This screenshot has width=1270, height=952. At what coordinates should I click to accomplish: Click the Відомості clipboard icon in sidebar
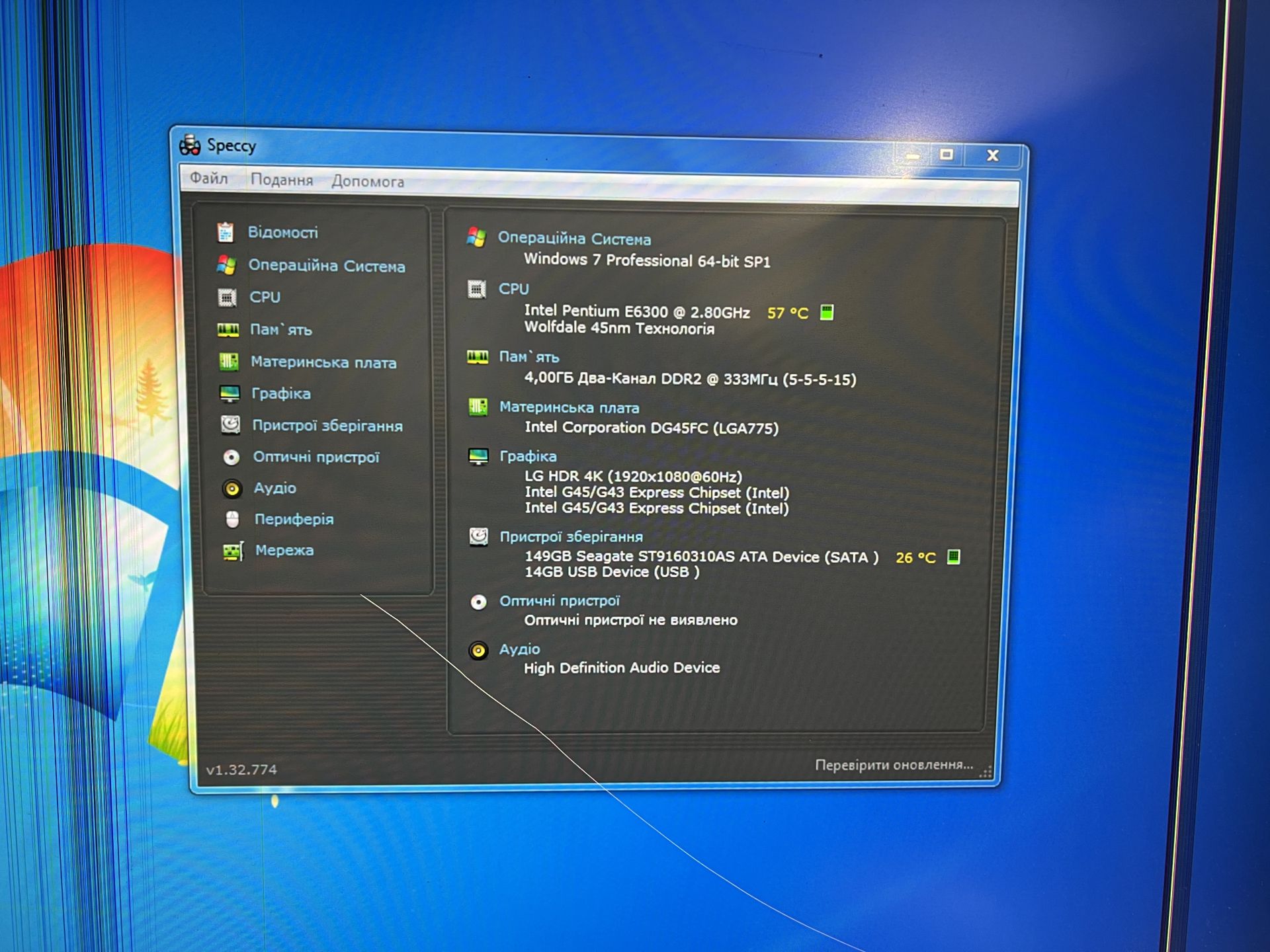pos(226,232)
